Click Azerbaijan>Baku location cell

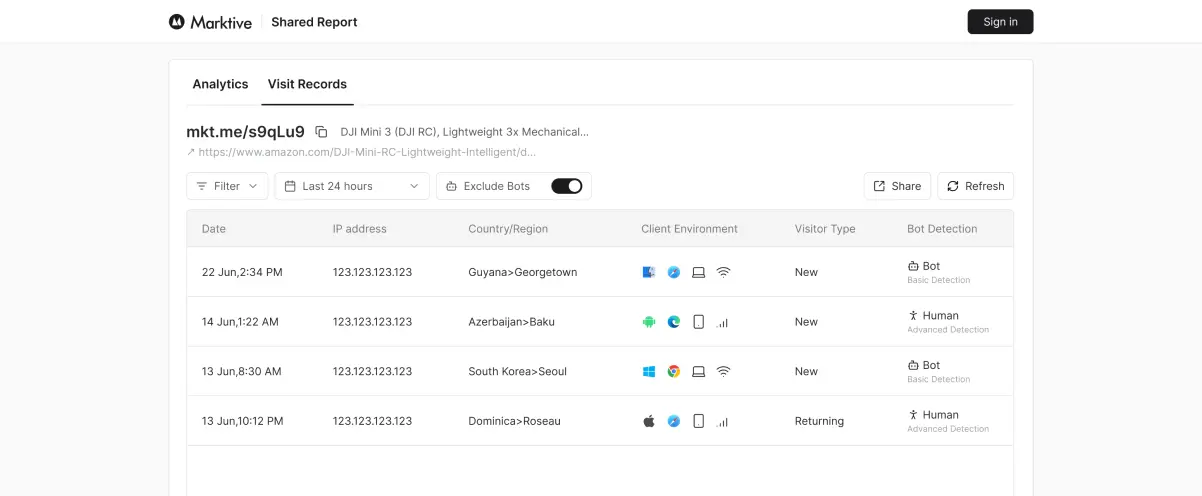[x=511, y=322]
